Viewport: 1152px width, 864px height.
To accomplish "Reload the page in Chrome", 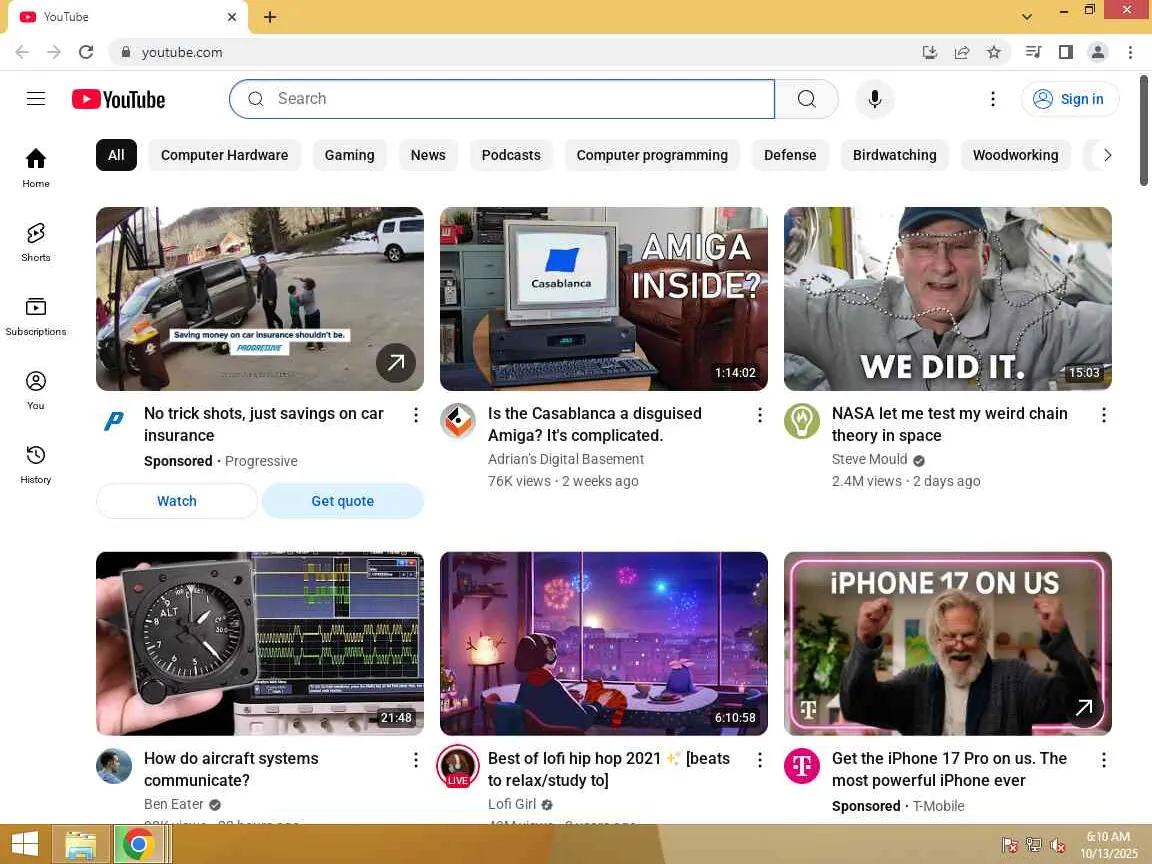I will click(86, 52).
